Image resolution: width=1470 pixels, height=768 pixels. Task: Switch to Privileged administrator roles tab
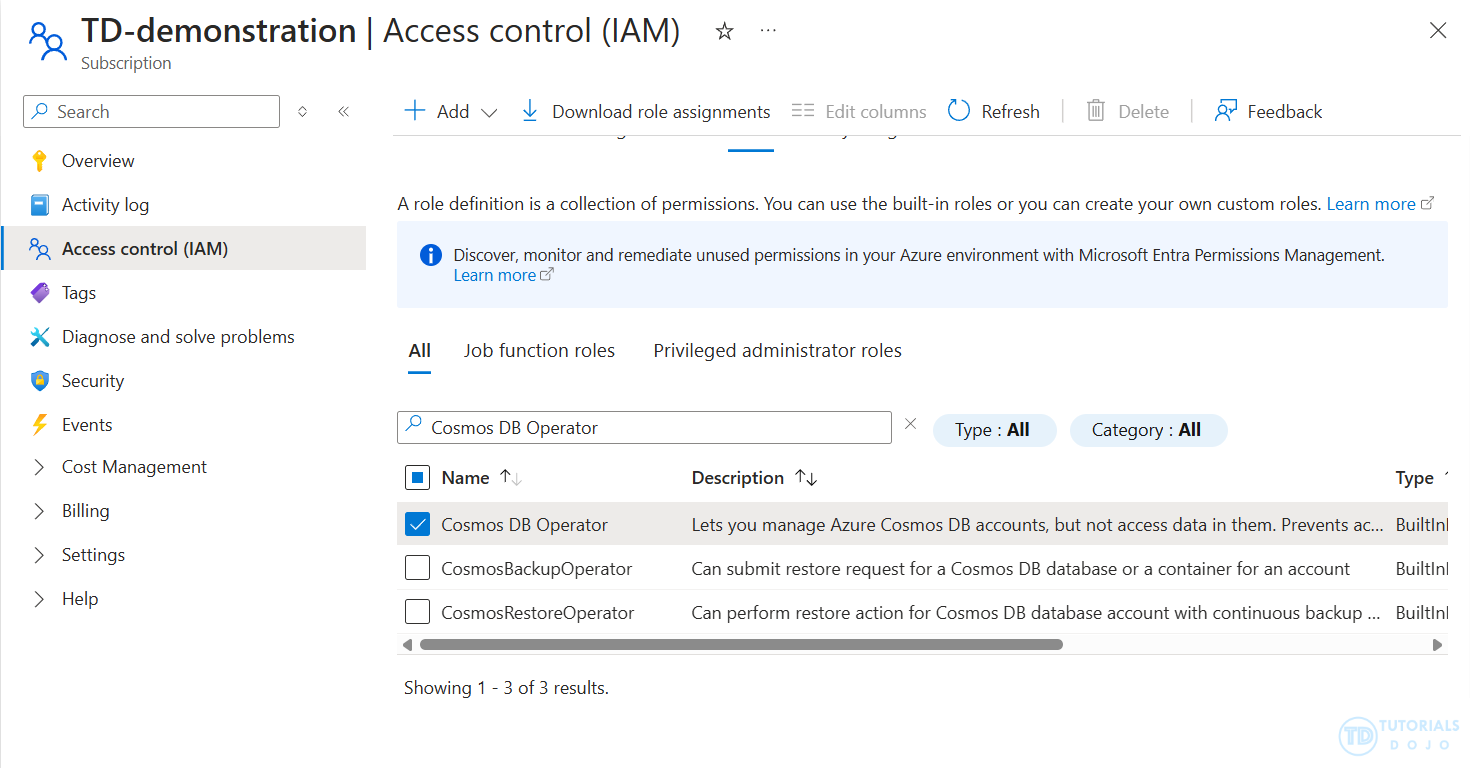pyautogui.click(x=777, y=351)
